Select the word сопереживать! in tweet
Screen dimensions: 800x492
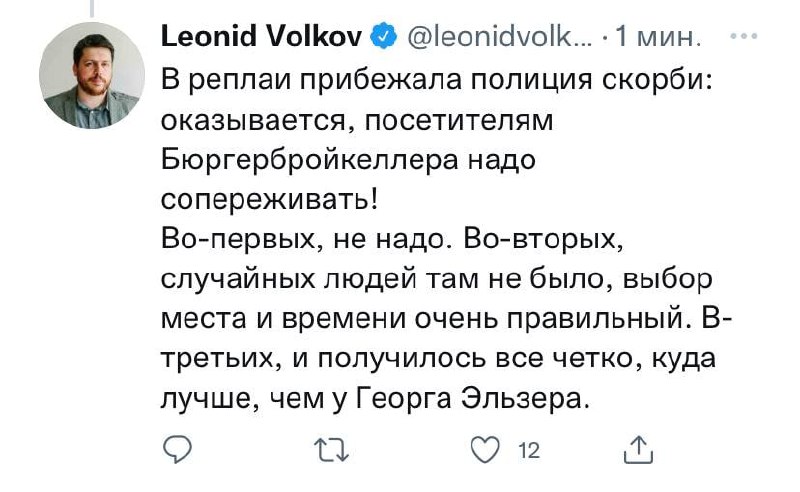(x=270, y=201)
